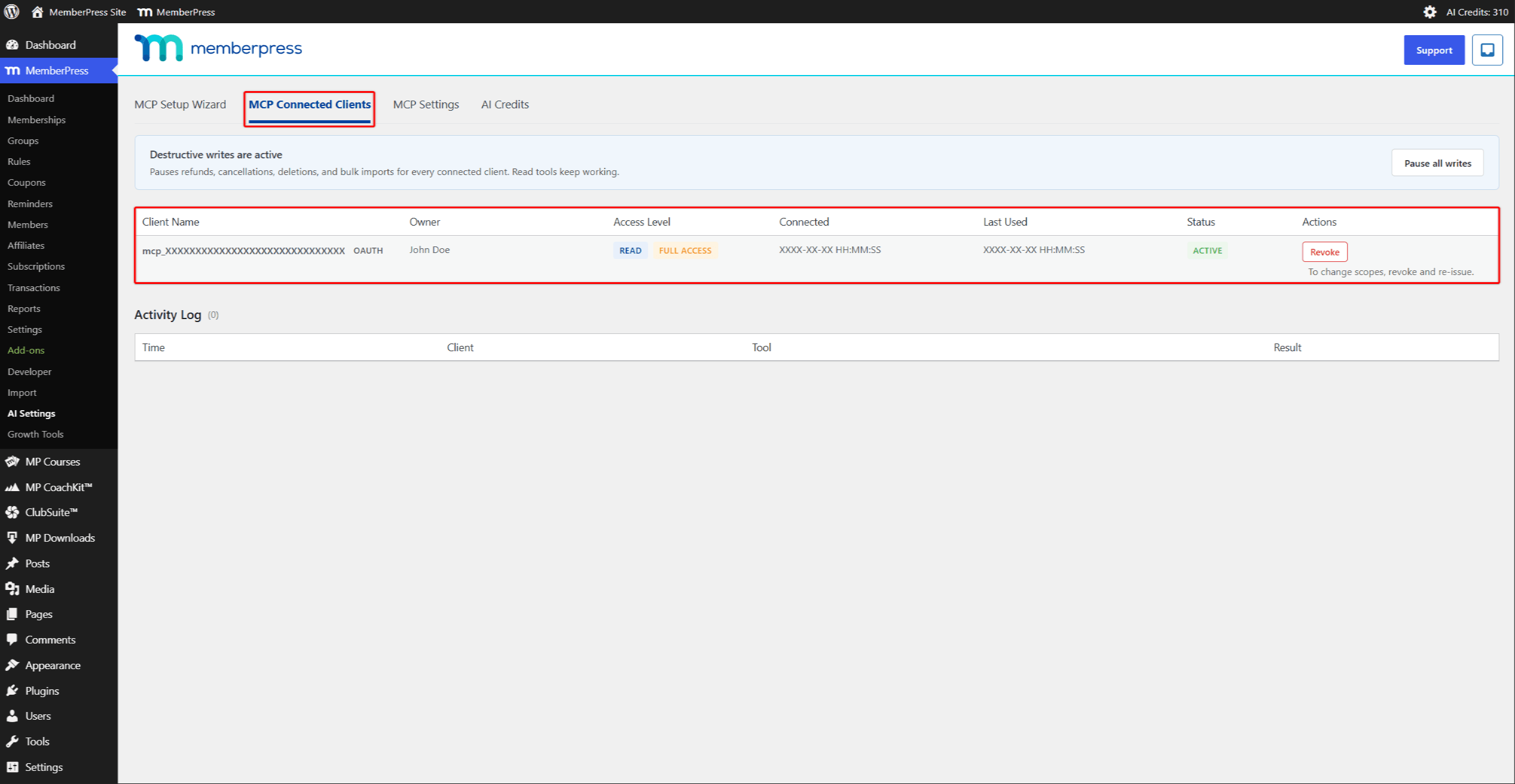Screen dimensions: 1515x784
Task: Open the AI Credits tab
Action: coord(505,104)
